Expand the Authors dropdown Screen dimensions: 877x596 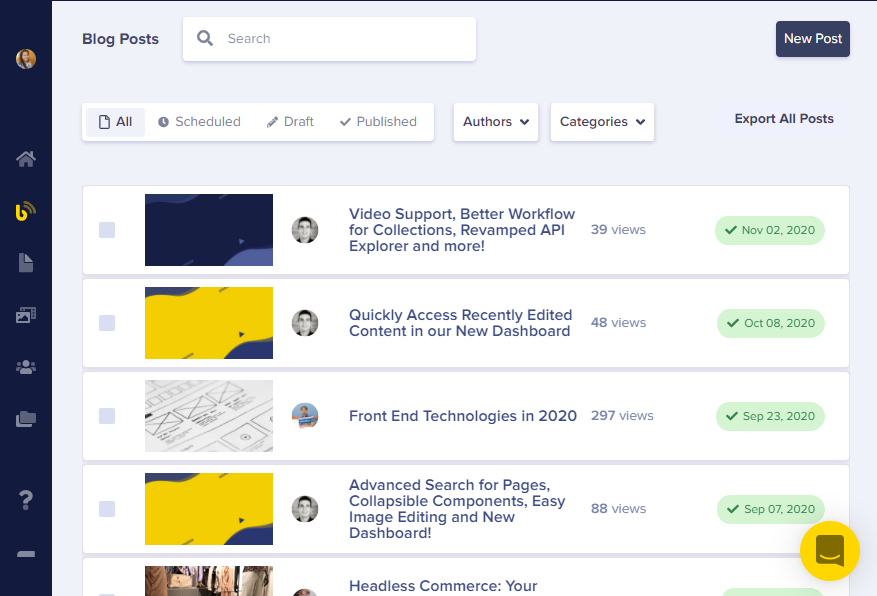496,122
